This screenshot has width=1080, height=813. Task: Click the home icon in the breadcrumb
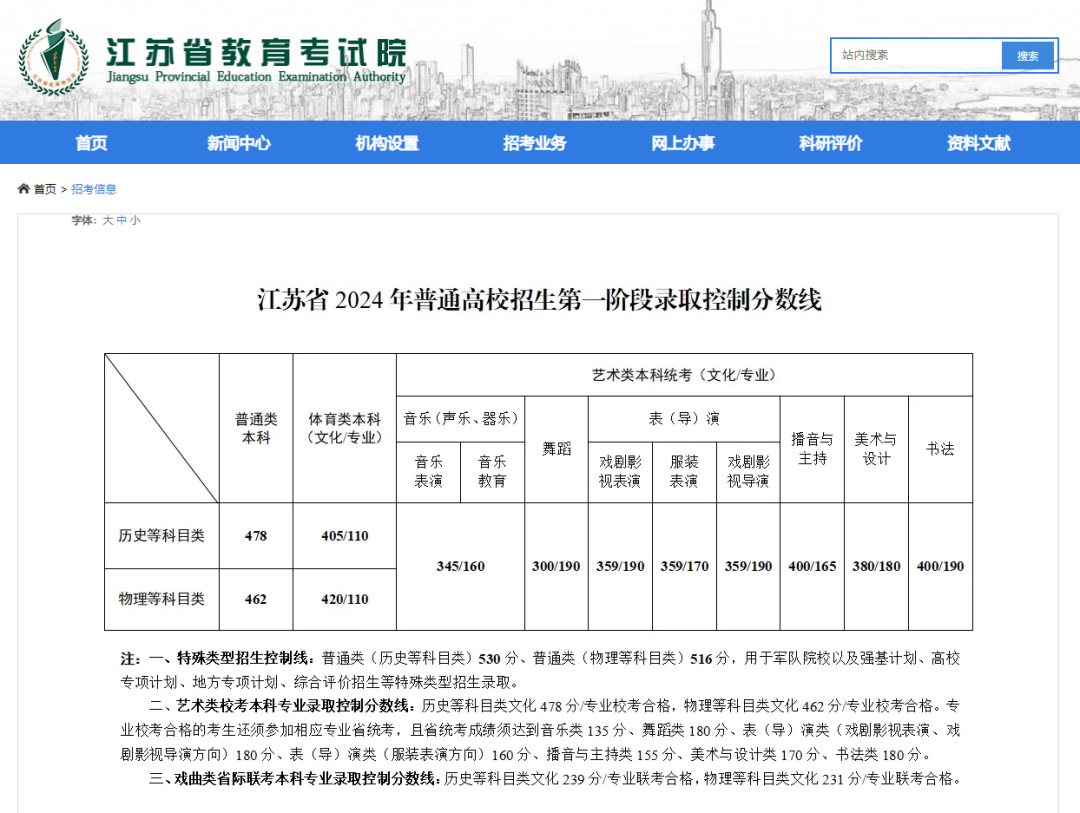[24, 189]
